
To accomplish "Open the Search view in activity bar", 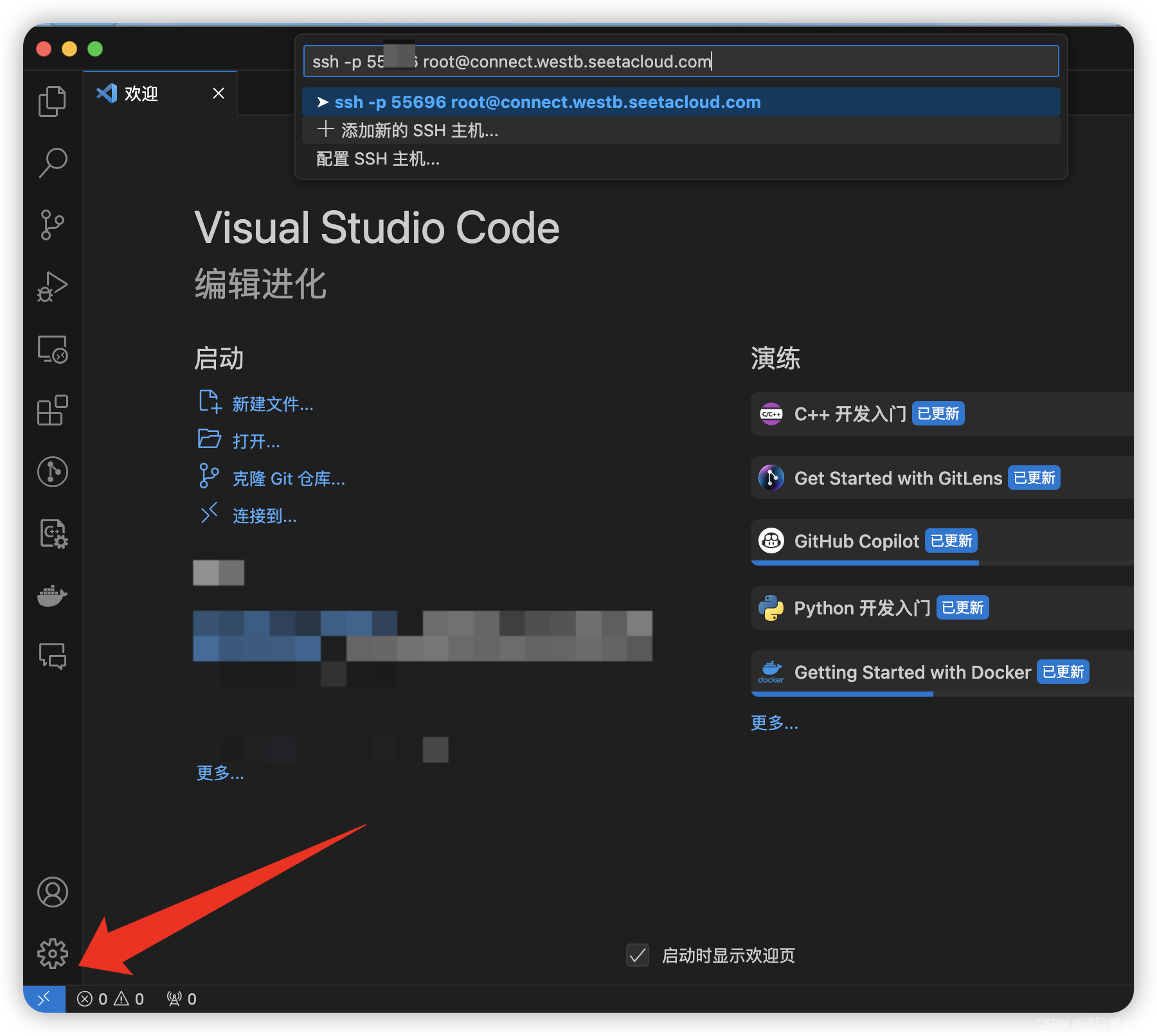I will click(53, 163).
